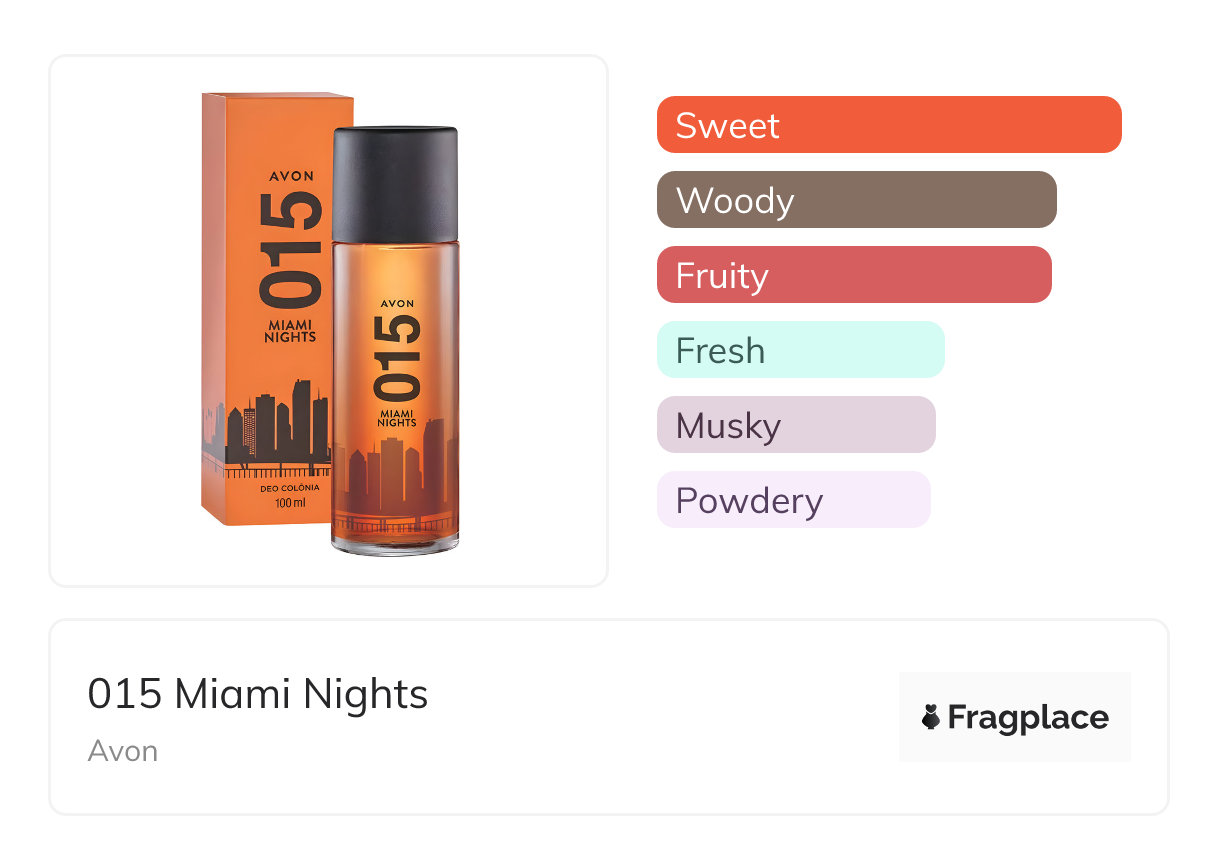Click the large 015 number on the box
This screenshot has width=1218, height=864.
coord(290,248)
